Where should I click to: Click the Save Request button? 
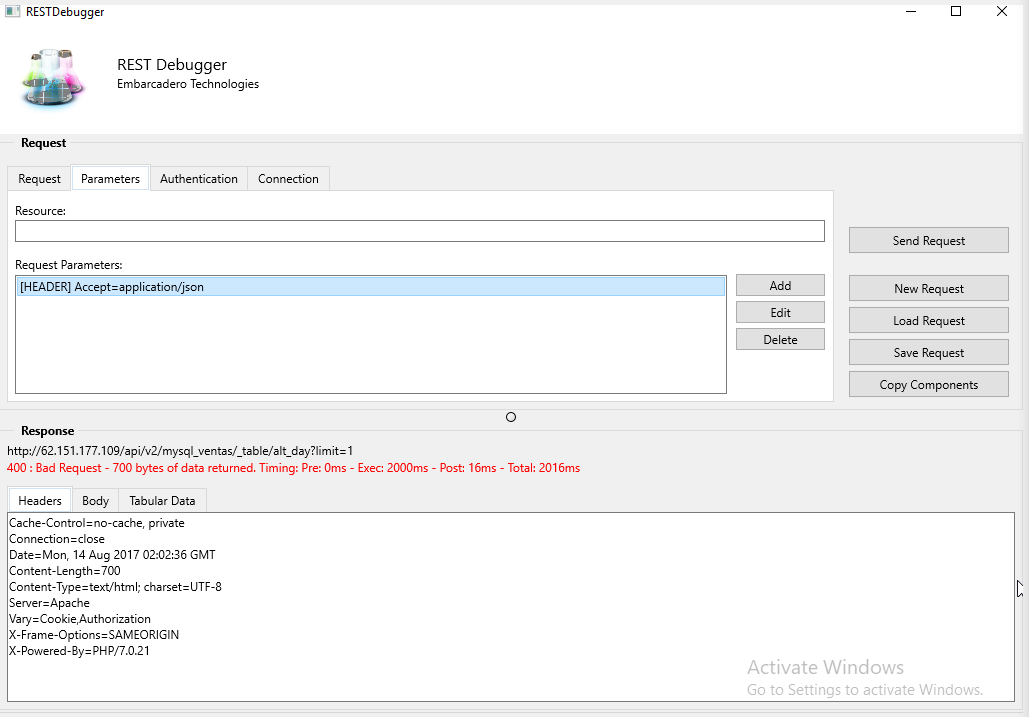point(929,353)
